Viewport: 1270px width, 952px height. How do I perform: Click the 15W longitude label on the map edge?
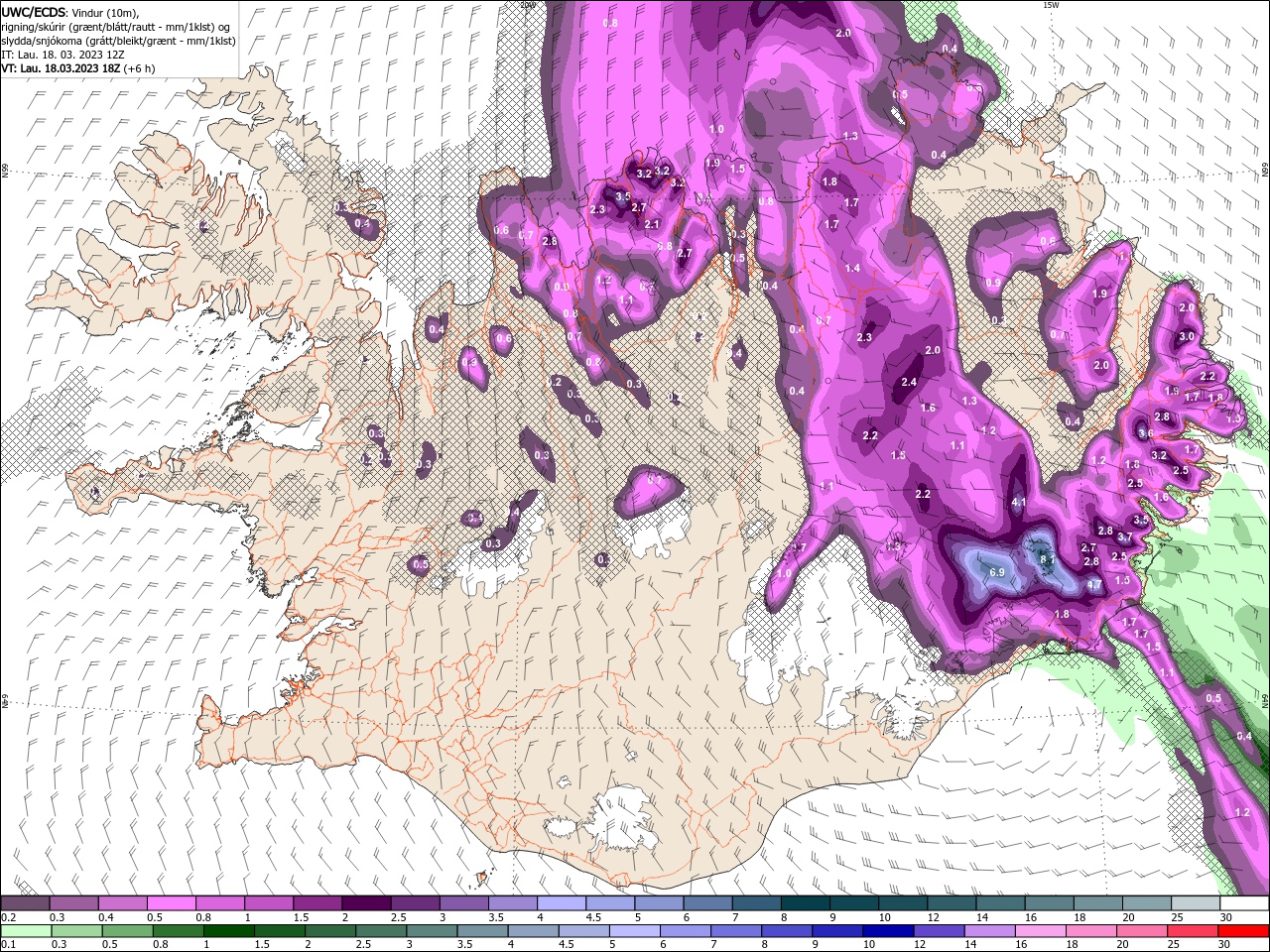(x=1051, y=5)
